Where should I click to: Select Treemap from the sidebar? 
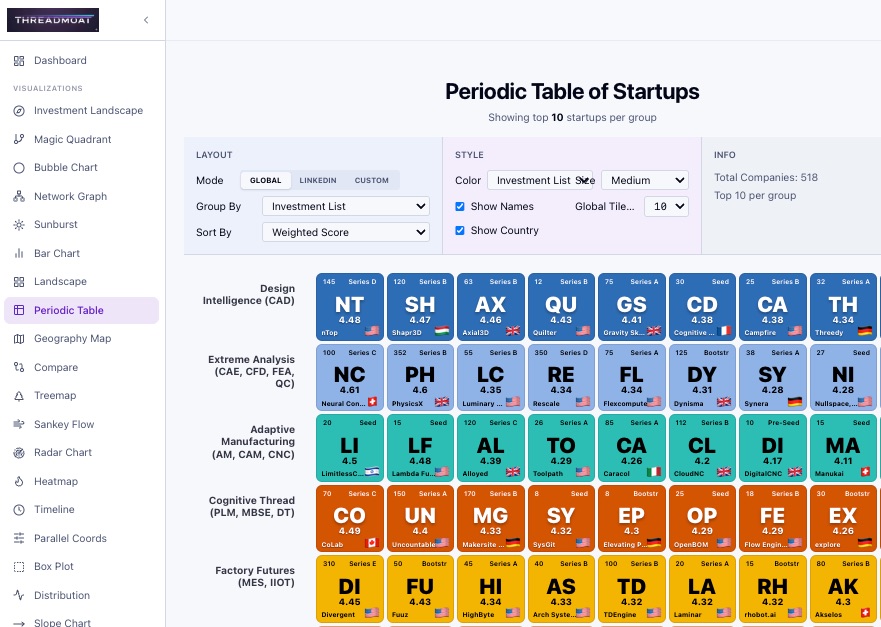point(53,396)
